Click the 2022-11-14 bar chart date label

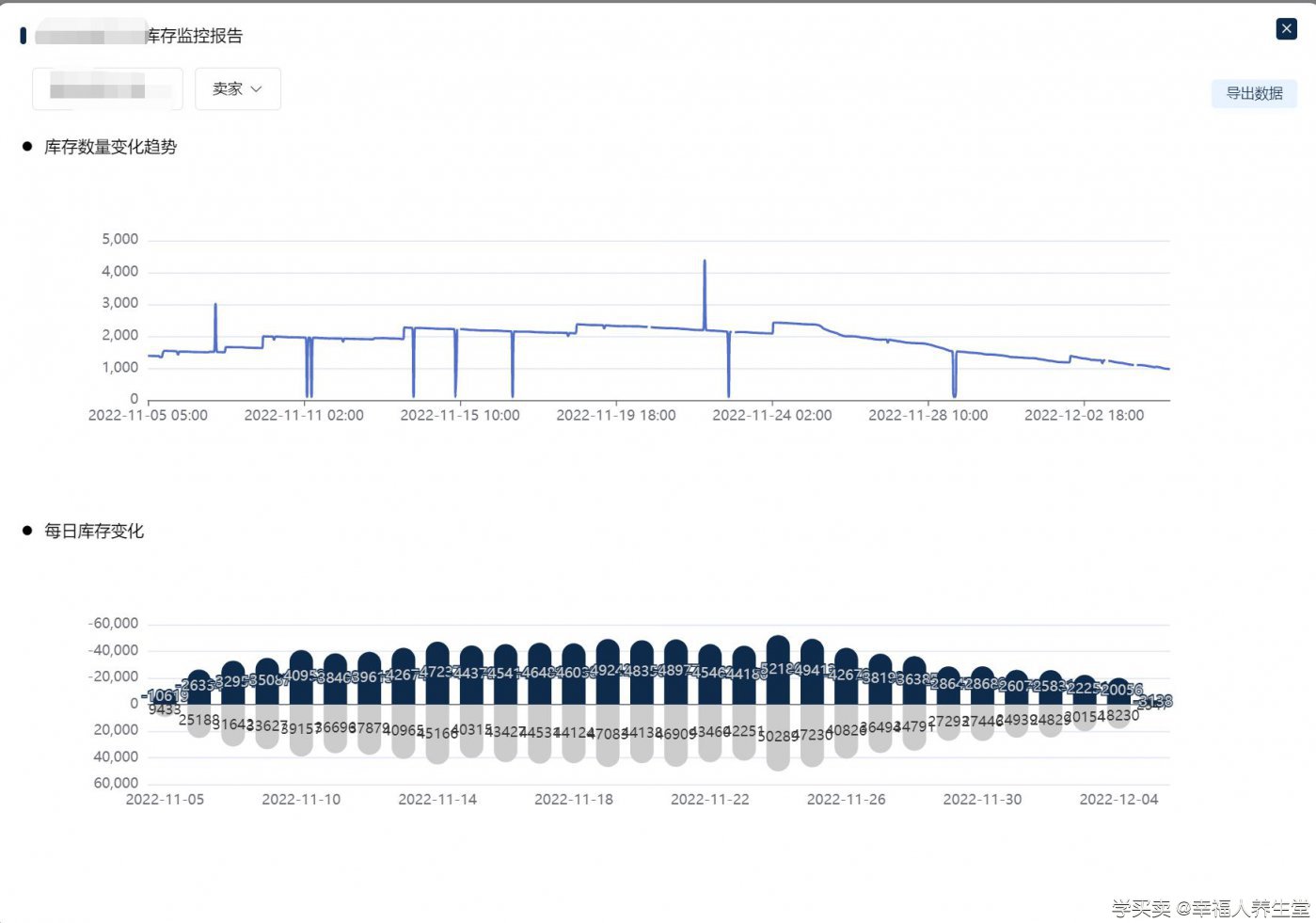pyautogui.click(x=437, y=800)
